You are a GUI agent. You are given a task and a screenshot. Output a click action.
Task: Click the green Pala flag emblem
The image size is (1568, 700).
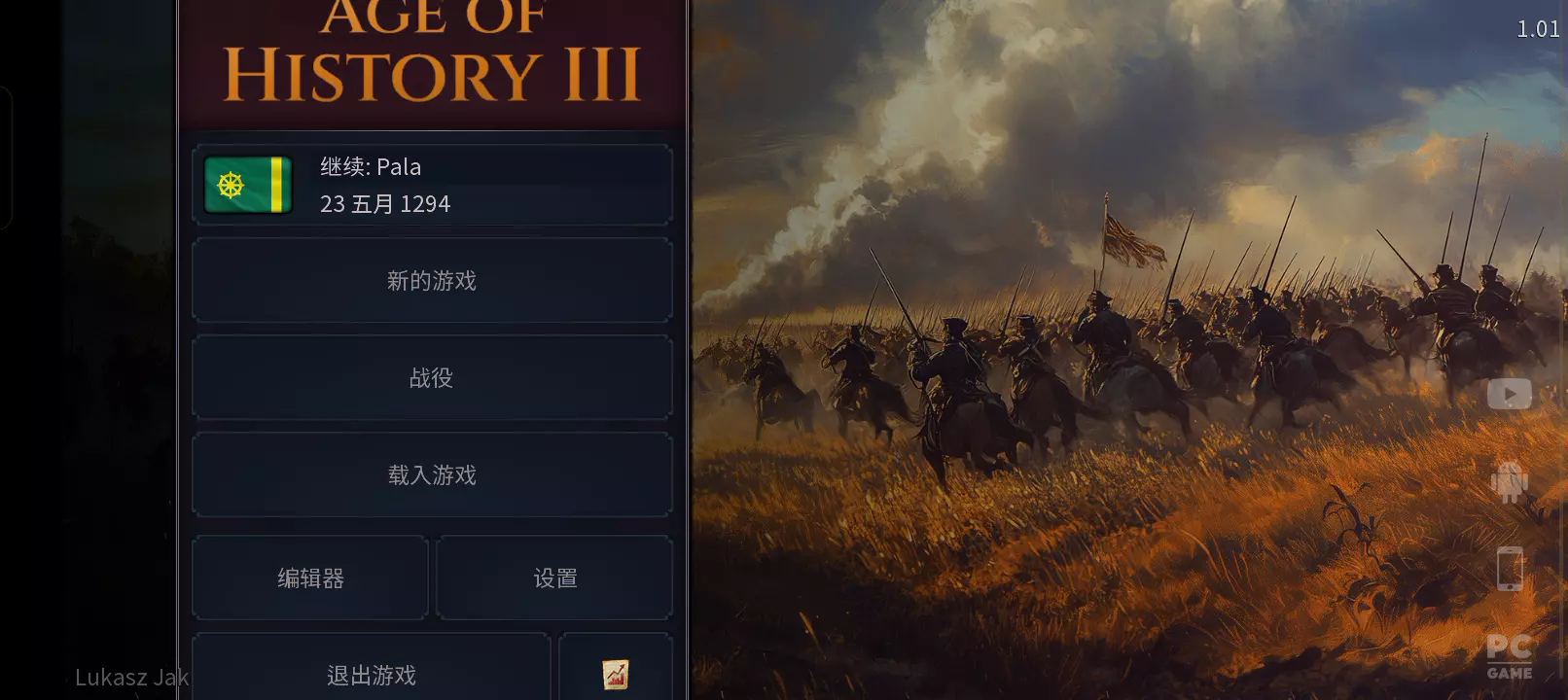tap(248, 185)
